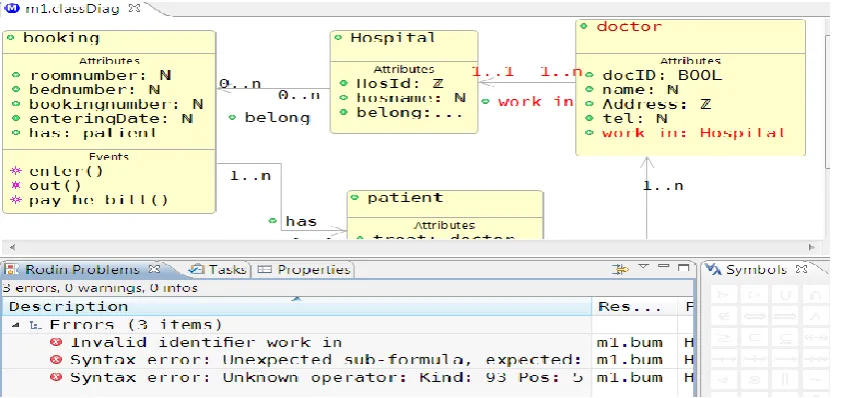Select the 'tel: N' attribute in doctor
This screenshot has height=398, width=841.
635,119
